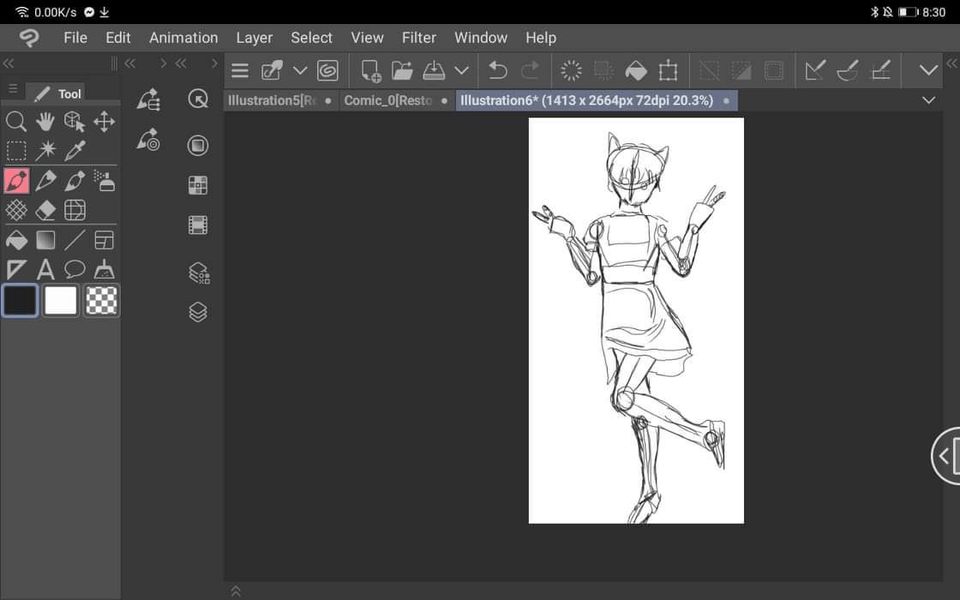This screenshot has width=960, height=600.
Task: Open the canvas tab list chevron
Action: click(x=929, y=100)
